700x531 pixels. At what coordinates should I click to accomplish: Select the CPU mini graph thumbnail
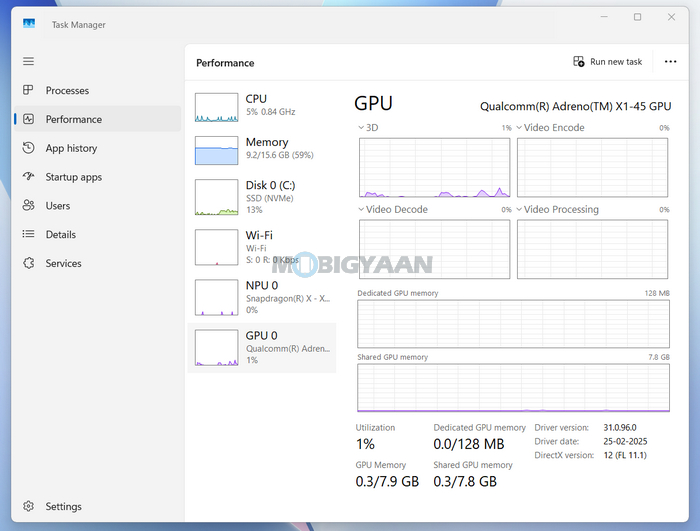[x=217, y=107]
